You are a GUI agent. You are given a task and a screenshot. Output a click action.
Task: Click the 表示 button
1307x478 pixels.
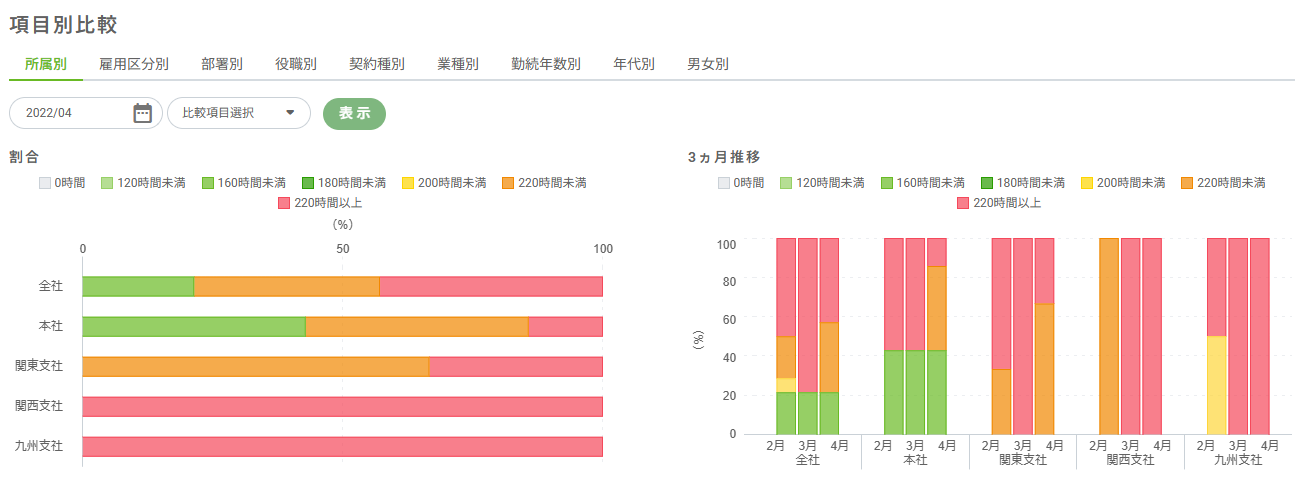click(354, 113)
